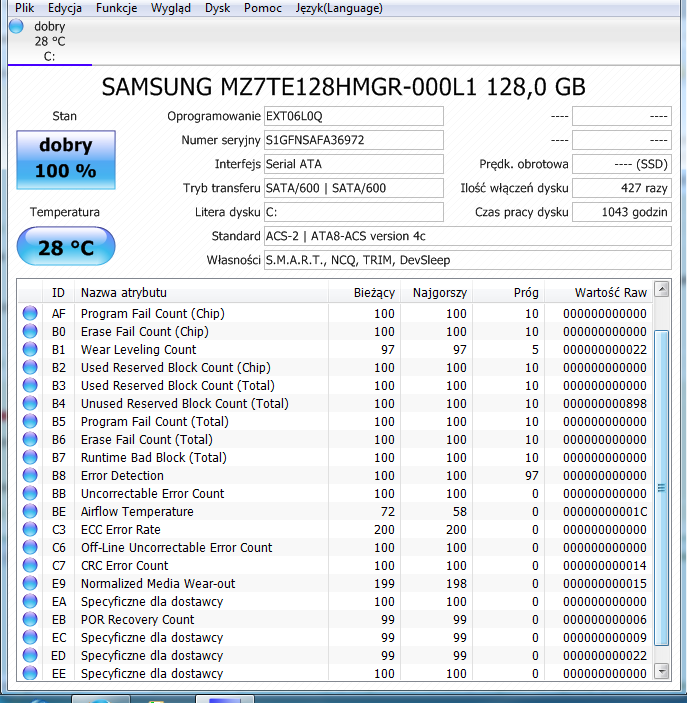Select the C: disk tab at top

[x=49, y=42]
